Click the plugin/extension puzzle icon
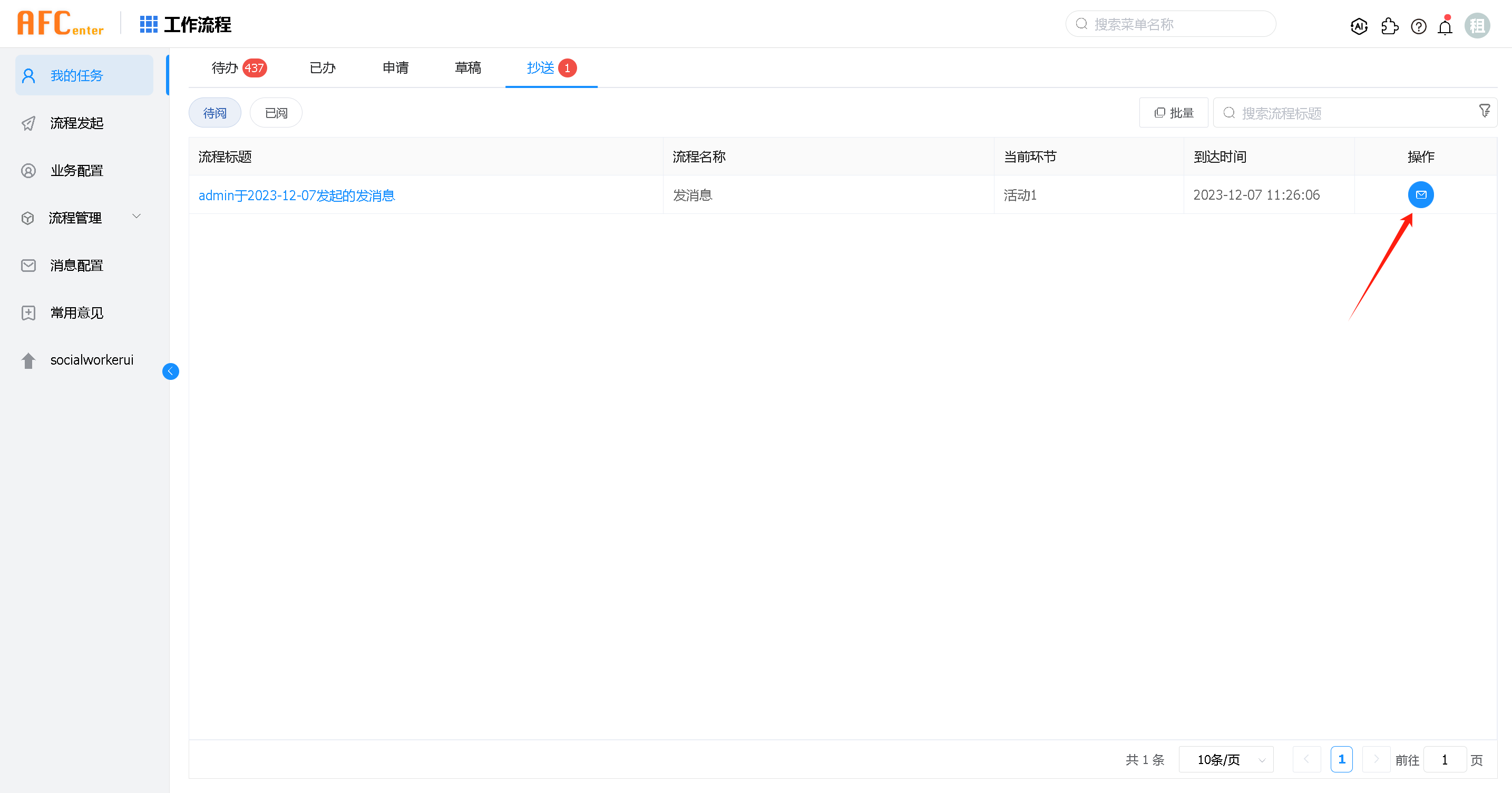The height and width of the screenshot is (793, 1512). 1389,26
